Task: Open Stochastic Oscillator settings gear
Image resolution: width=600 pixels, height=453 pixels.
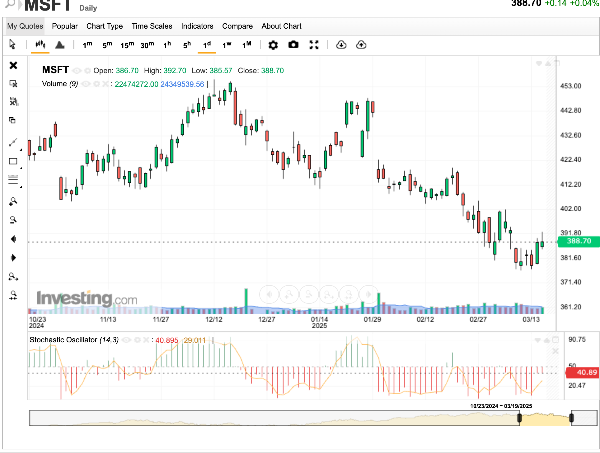Action: click(x=137, y=340)
